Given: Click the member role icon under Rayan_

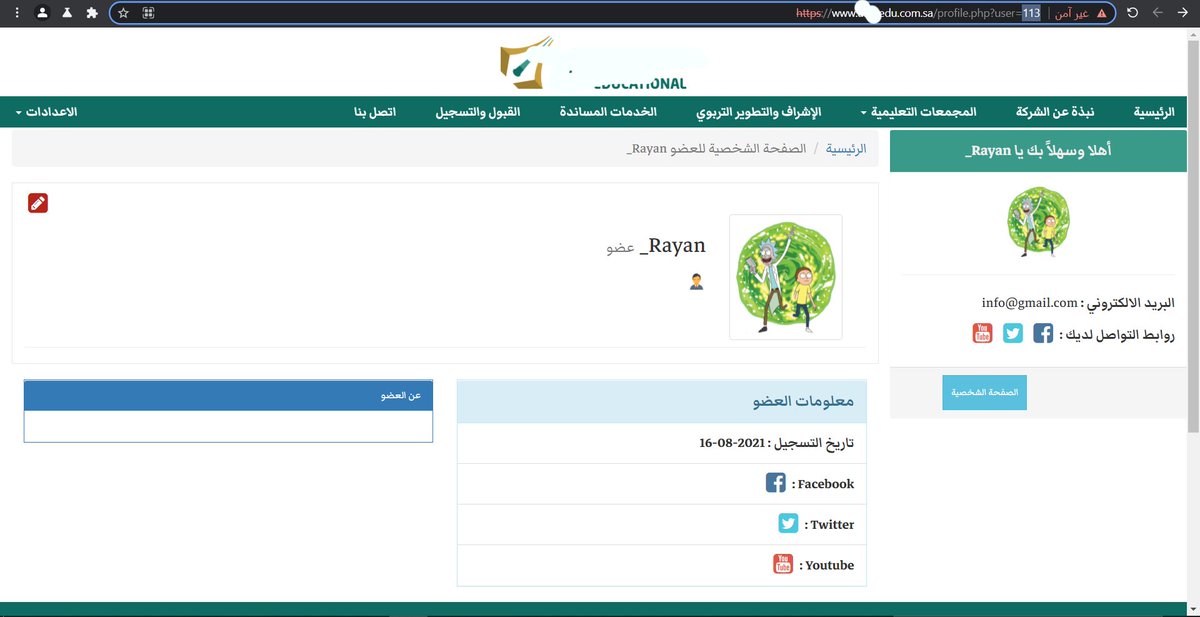Looking at the screenshot, I should [x=697, y=282].
